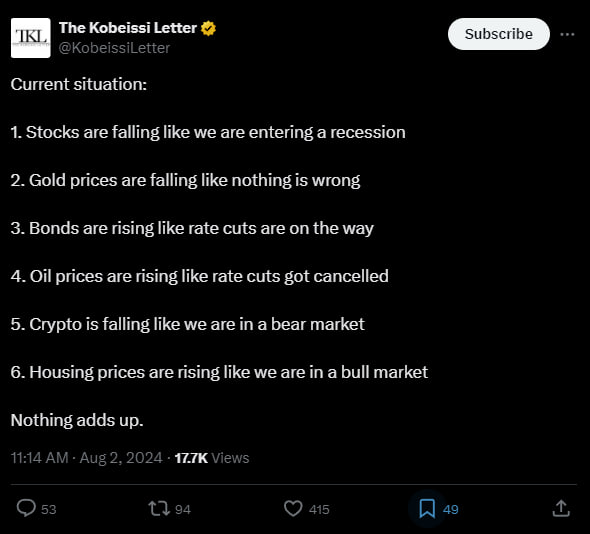Open the 11:14 AM timestamp link
This screenshot has height=534, width=590.
[40, 458]
